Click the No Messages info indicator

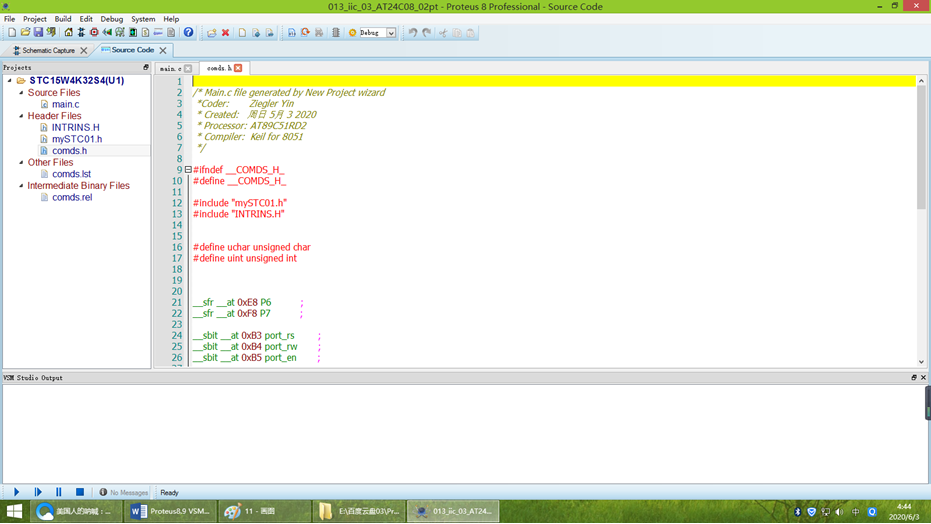click(x=124, y=493)
